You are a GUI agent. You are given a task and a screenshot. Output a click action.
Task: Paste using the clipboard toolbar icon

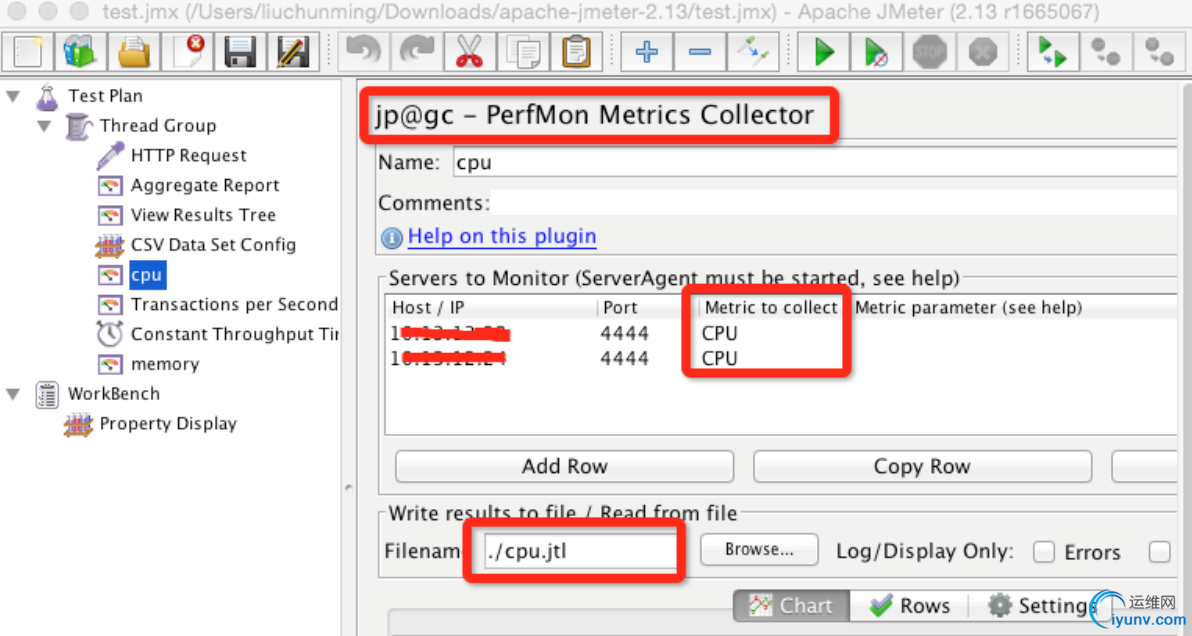(576, 52)
